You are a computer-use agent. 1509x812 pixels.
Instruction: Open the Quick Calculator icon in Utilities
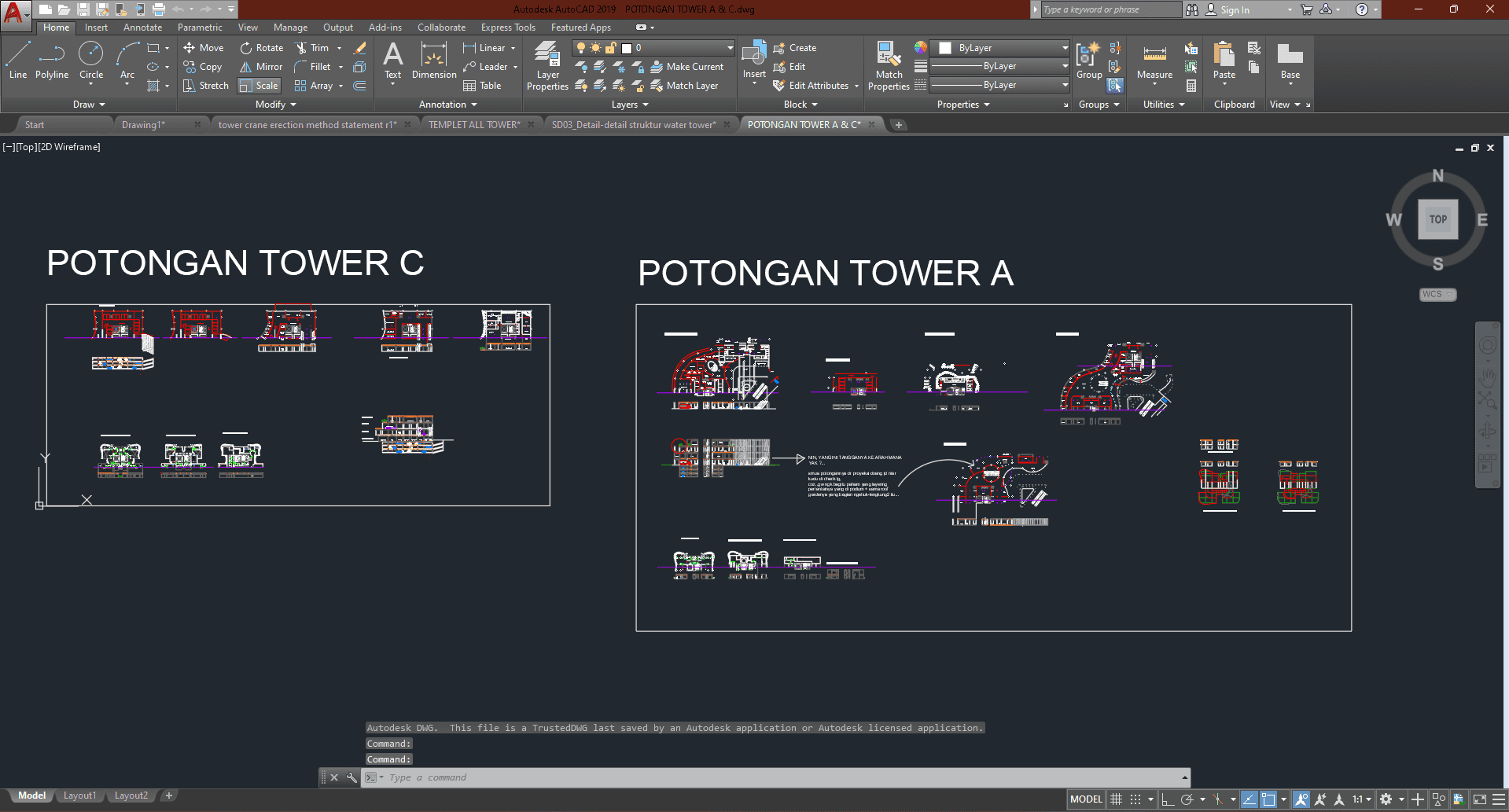point(1191,86)
